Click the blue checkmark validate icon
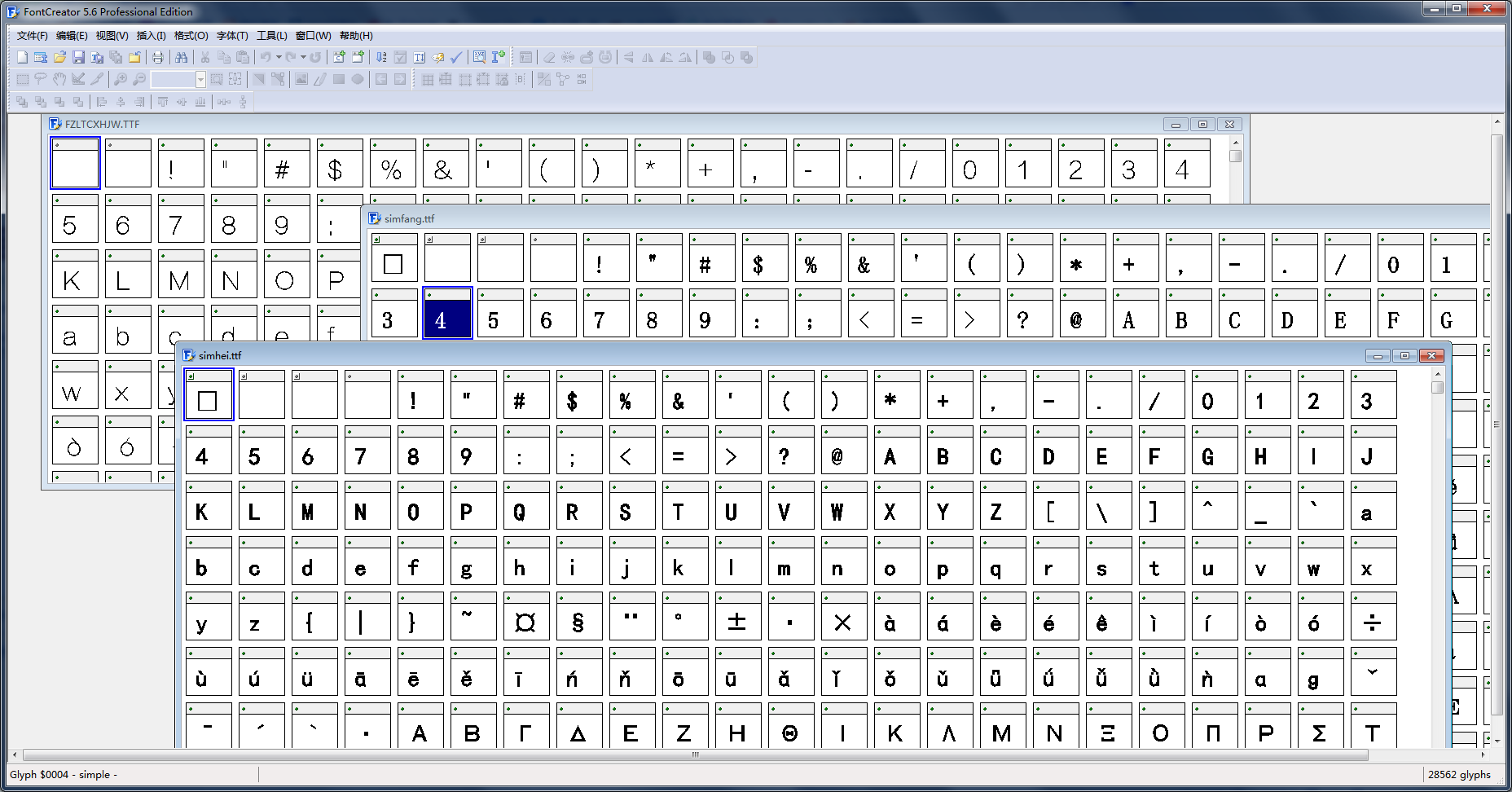The image size is (1512, 792). tap(456, 57)
